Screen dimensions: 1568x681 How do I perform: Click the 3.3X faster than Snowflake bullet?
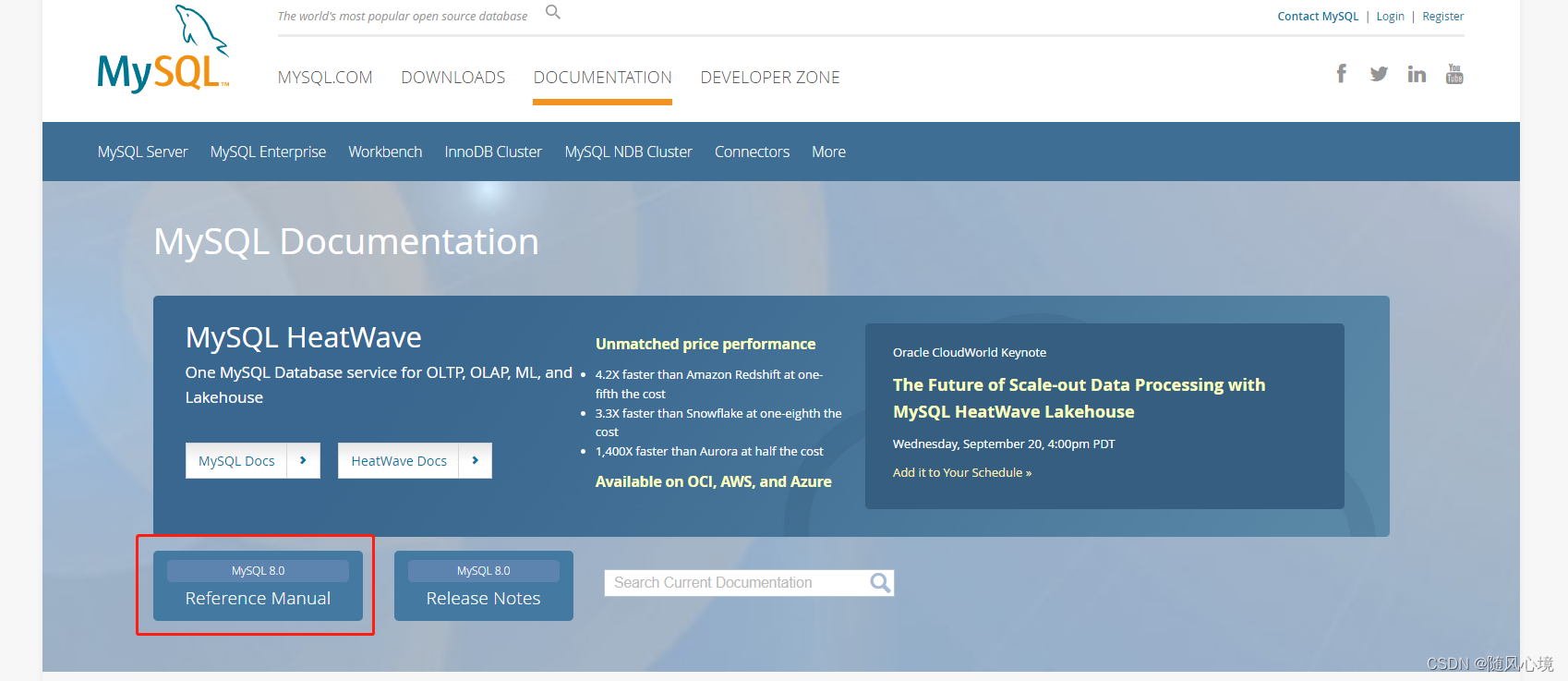click(x=718, y=422)
